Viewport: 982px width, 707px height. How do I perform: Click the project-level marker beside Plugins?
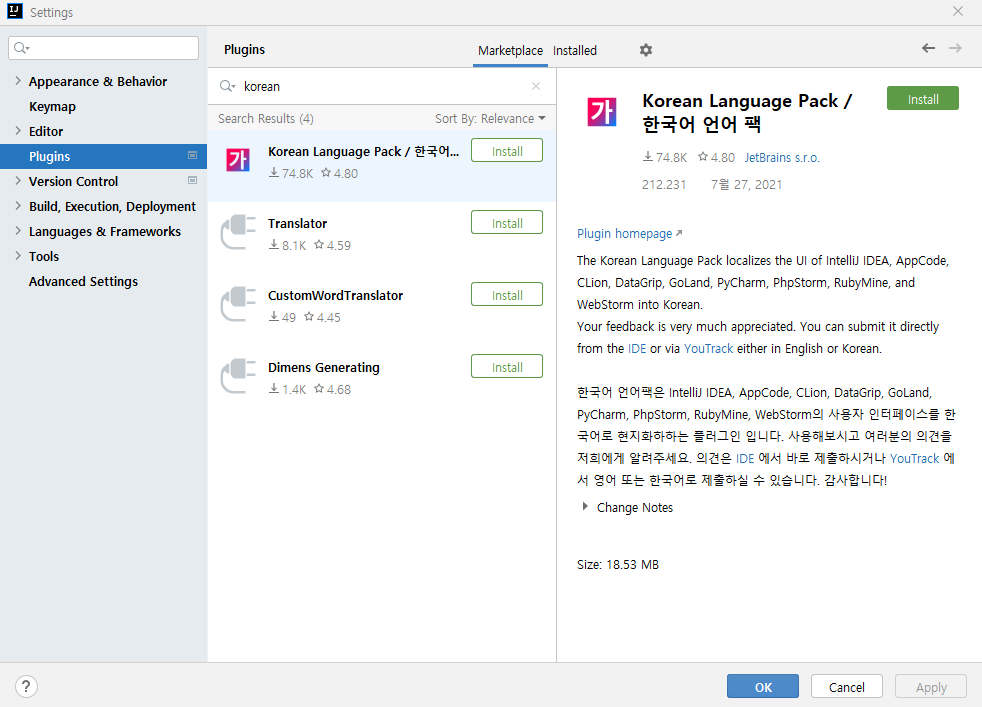click(x=192, y=155)
